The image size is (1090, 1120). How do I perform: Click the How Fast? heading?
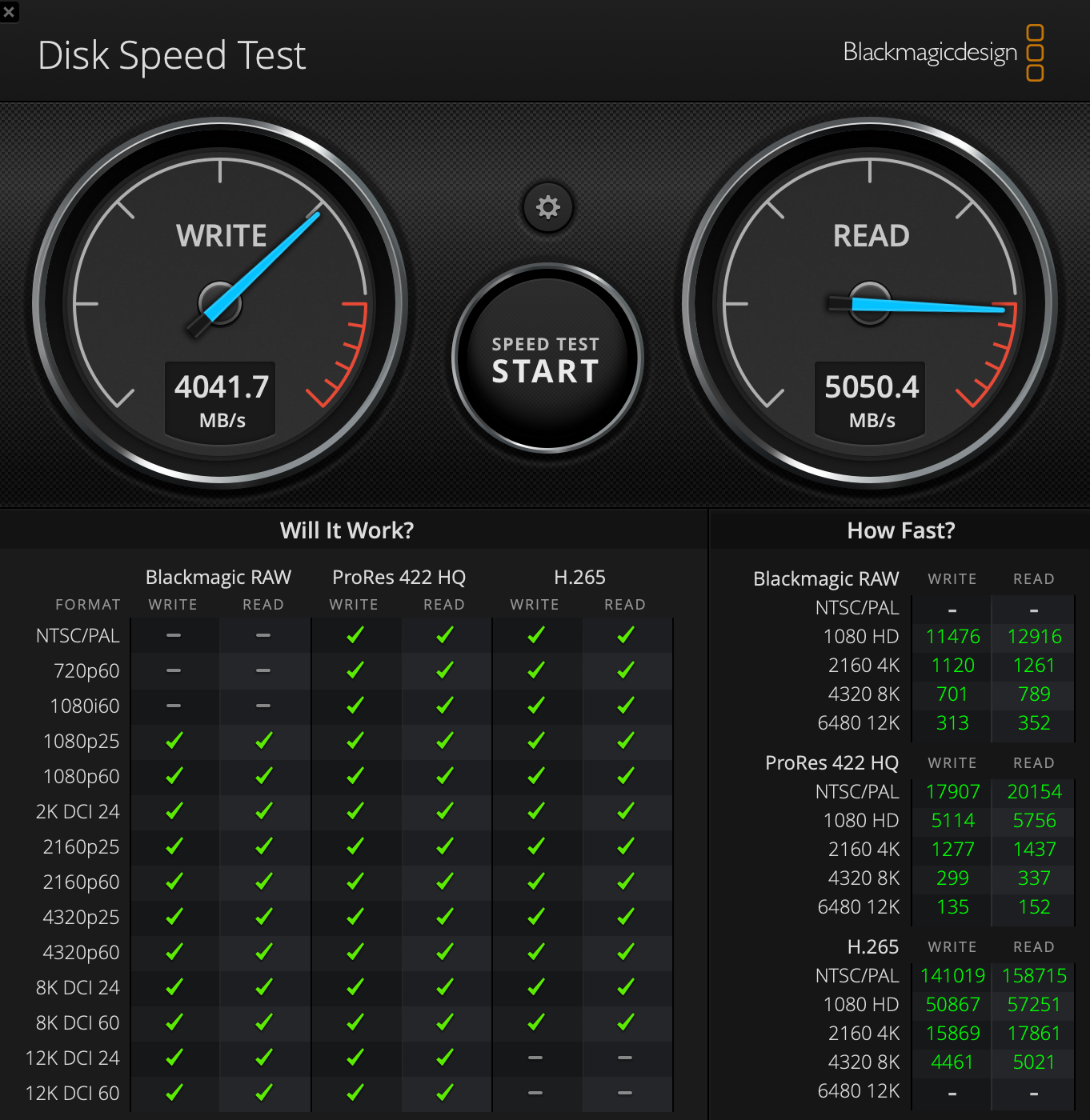(901, 530)
